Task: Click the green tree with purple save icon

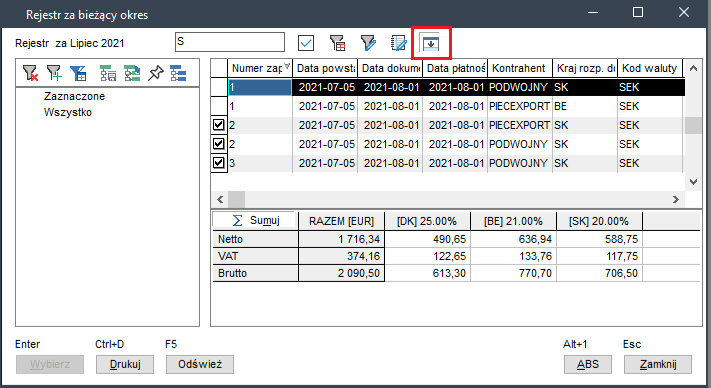Action: point(108,73)
